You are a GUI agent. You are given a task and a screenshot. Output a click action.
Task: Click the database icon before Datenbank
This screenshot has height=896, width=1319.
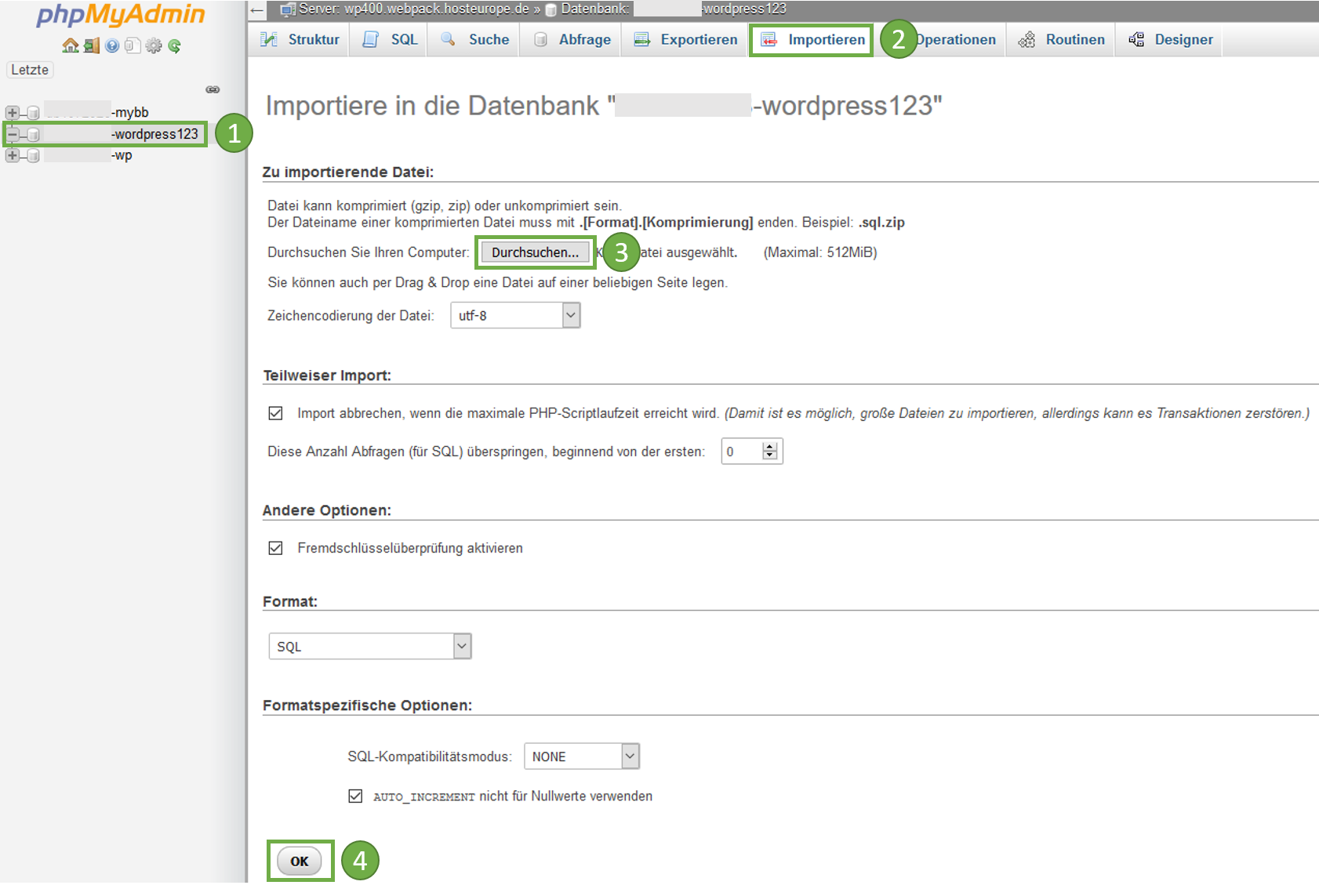click(x=551, y=10)
